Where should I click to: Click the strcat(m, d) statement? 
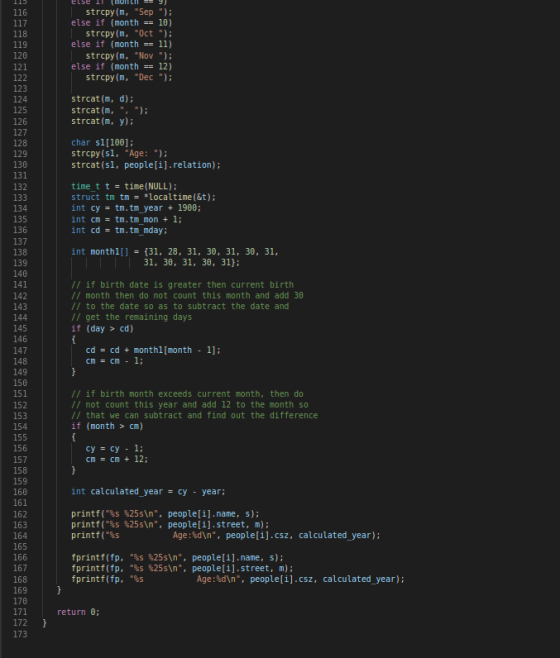tap(102, 99)
